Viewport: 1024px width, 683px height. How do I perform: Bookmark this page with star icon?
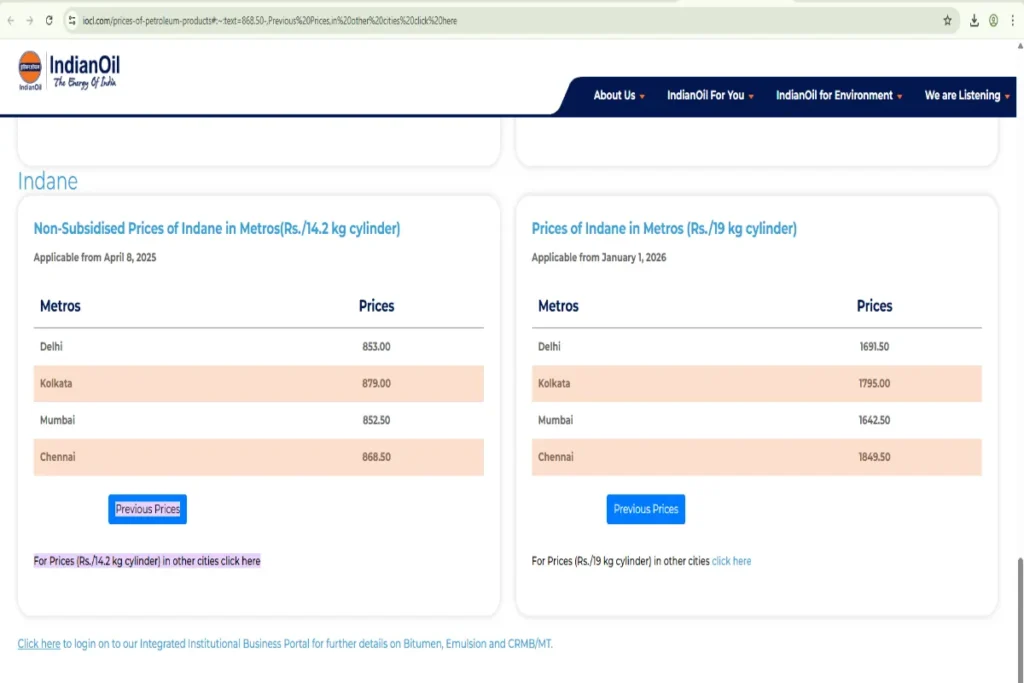pos(947,20)
